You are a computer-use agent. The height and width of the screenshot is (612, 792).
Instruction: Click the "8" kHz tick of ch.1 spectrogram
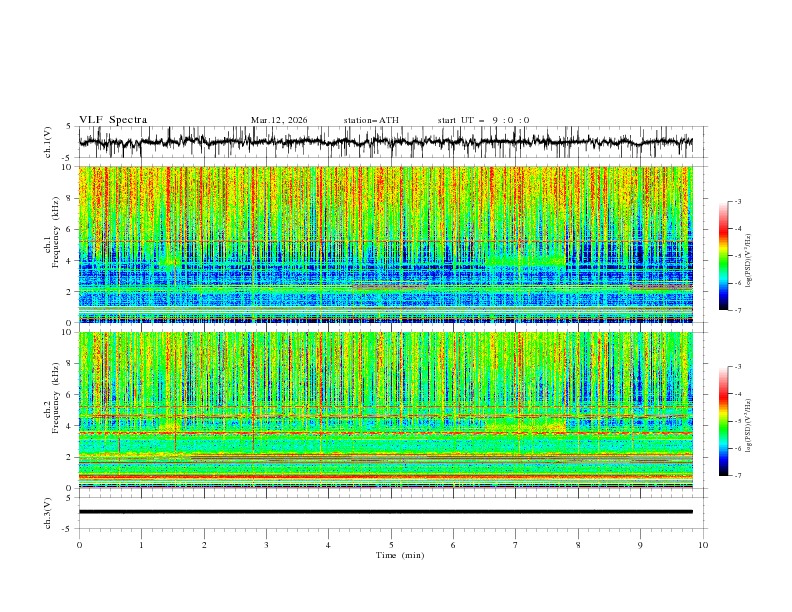70,198
